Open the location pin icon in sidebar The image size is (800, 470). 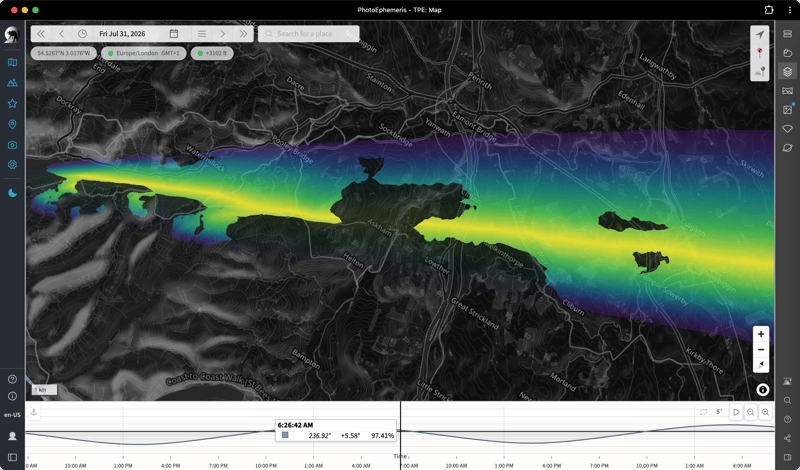point(12,124)
